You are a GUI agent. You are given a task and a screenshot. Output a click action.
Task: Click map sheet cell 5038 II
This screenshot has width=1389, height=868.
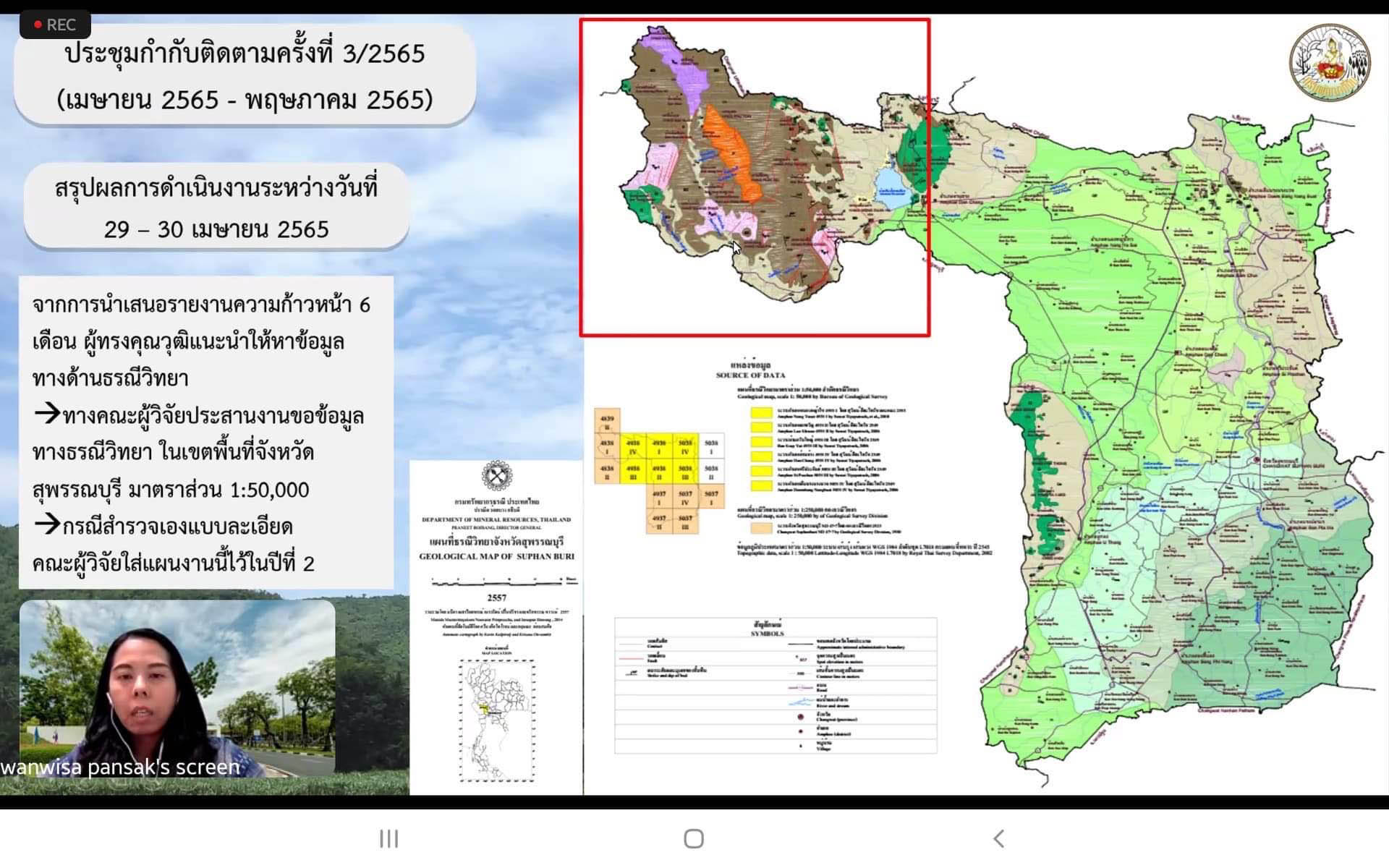coord(711,472)
